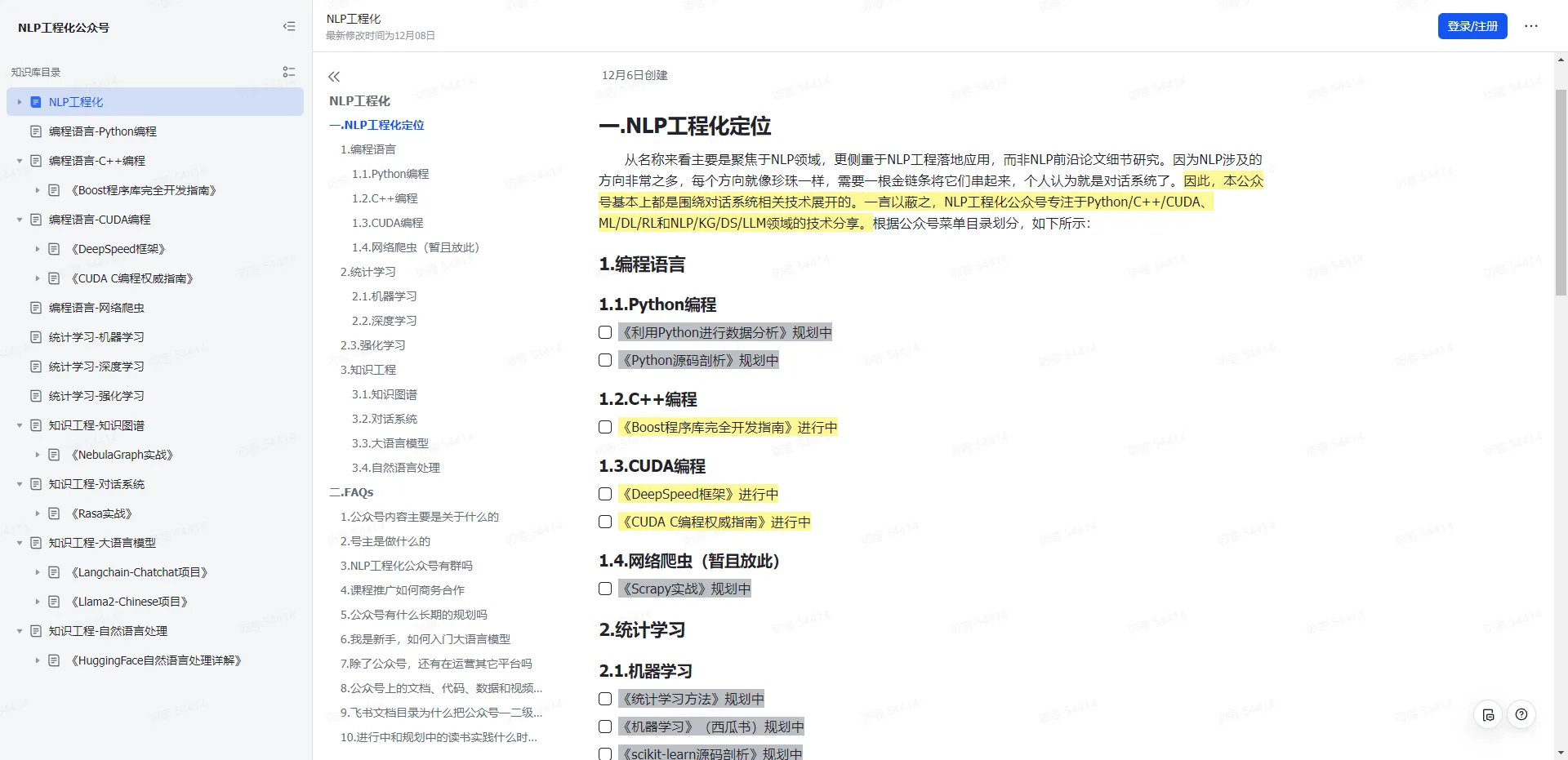Jump to 3.2.对话系统 in outline
1568x760 pixels.
(x=385, y=419)
